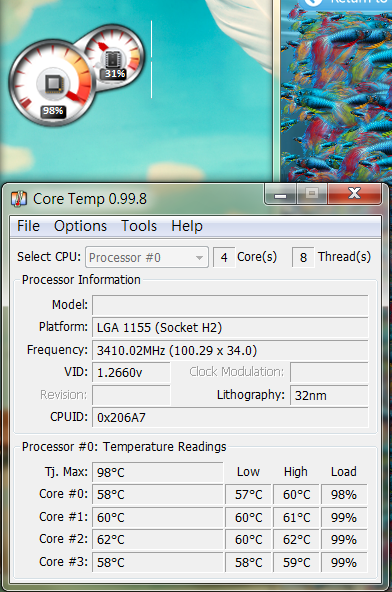The width and height of the screenshot is (392, 592).
Task: Click the Frequency field 3410.02MHz
Action: (x=230, y=350)
